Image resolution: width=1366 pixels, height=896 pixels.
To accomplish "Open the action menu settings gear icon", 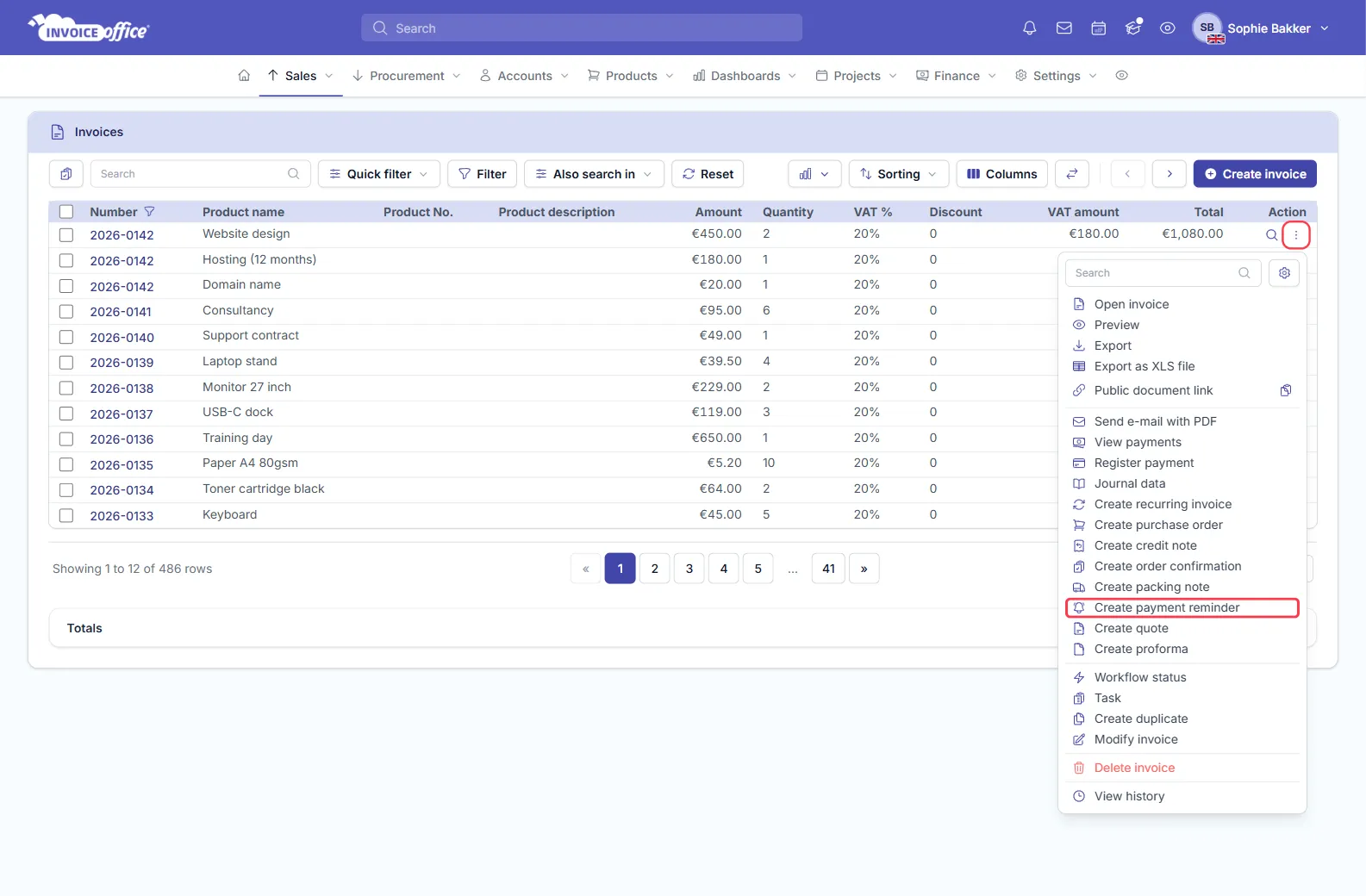I will (1284, 273).
